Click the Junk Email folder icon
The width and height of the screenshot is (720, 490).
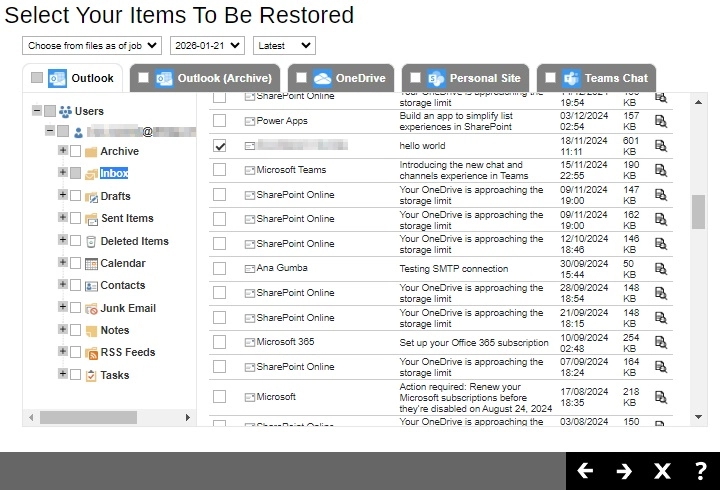click(x=91, y=309)
